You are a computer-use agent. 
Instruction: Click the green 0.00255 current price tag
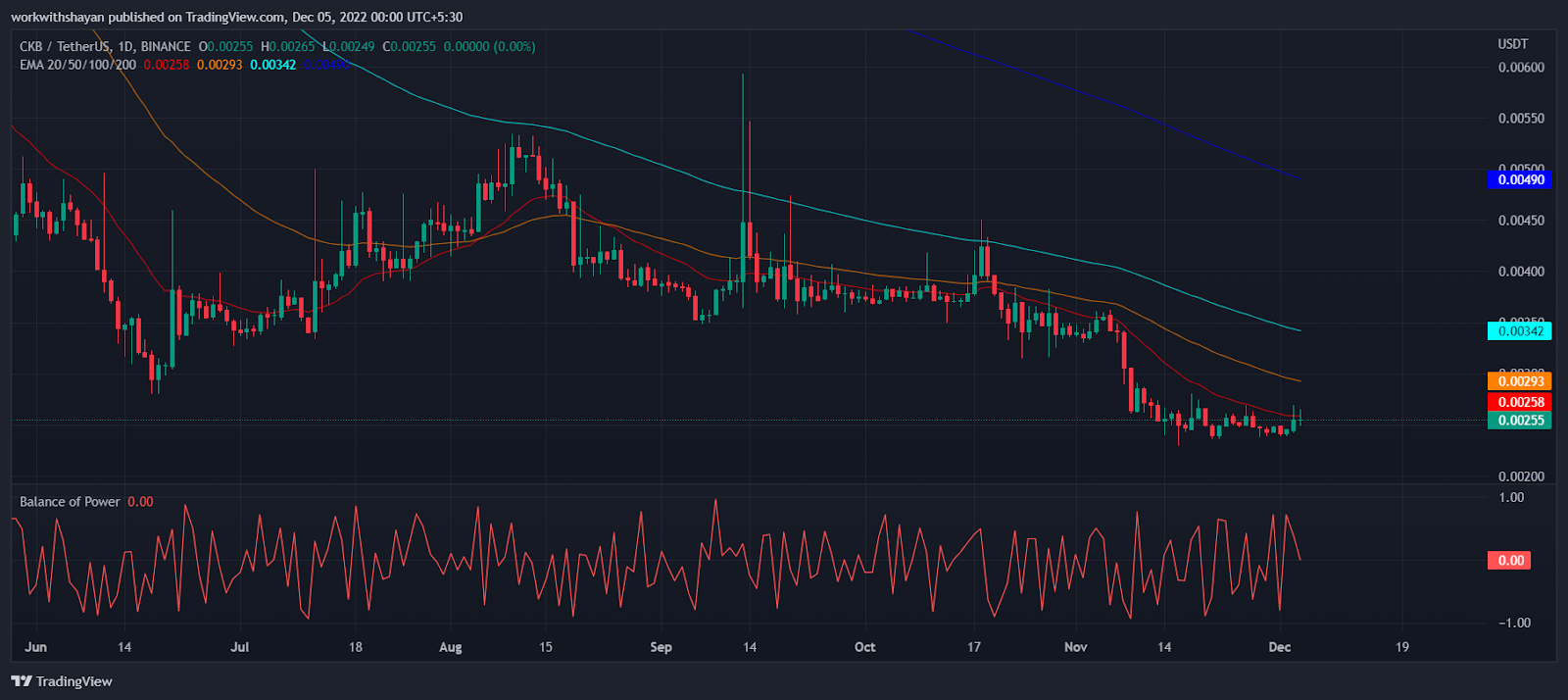click(1519, 421)
